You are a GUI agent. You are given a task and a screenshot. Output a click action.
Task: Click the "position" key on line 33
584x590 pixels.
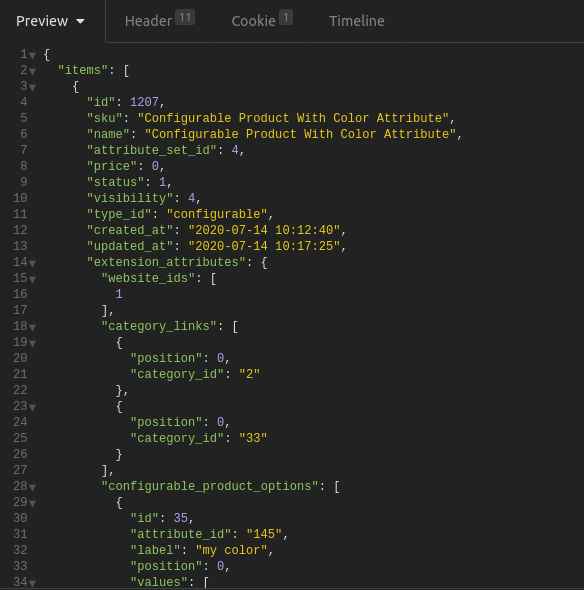coord(166,566)
